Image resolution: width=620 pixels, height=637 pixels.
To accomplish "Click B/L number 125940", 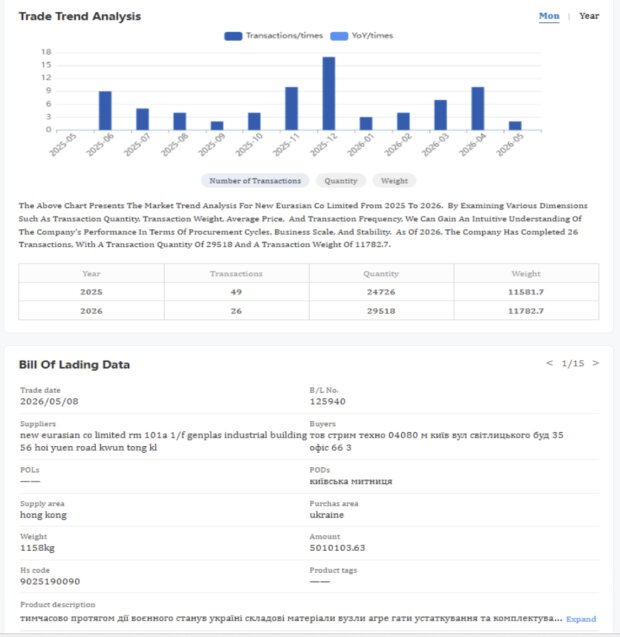I will (327, 401).
